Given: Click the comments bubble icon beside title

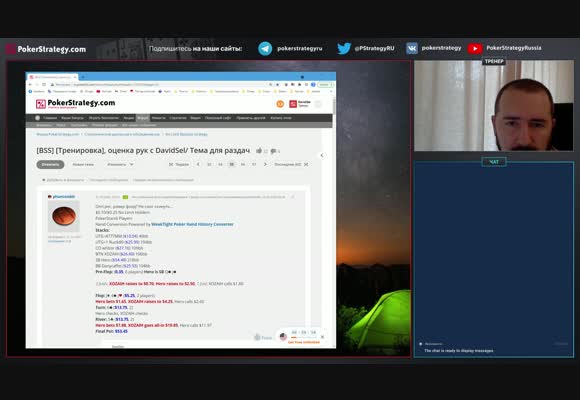Looking at the screenshot, I should (x=273, y=151).
